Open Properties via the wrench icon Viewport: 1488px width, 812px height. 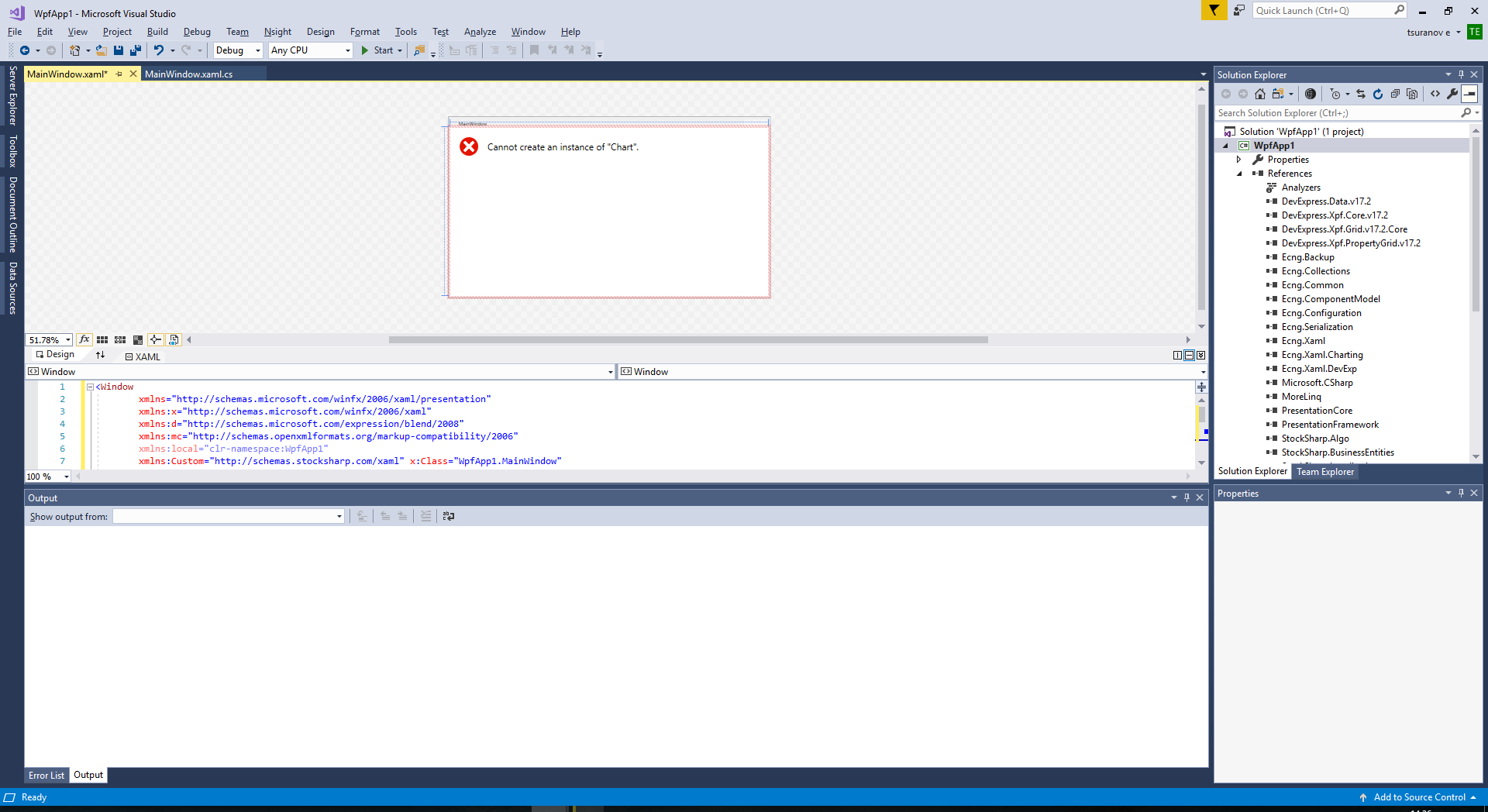click(x=1452, y=94)
